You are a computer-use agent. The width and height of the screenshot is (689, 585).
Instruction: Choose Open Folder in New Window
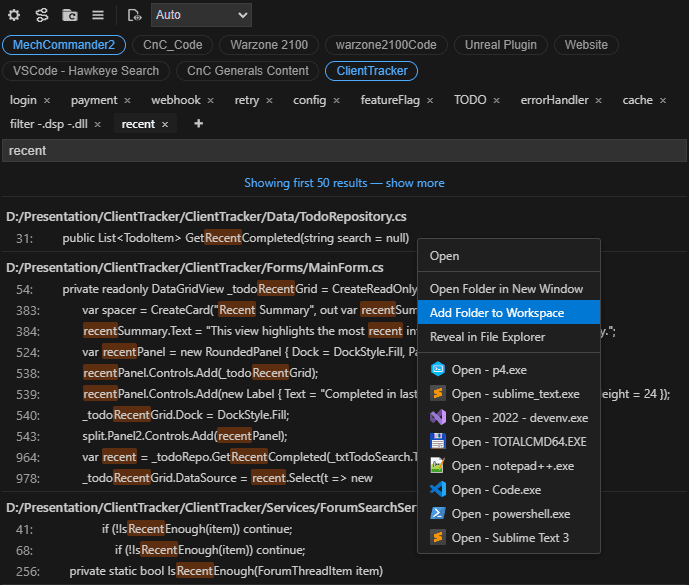[x=509, y=289]
